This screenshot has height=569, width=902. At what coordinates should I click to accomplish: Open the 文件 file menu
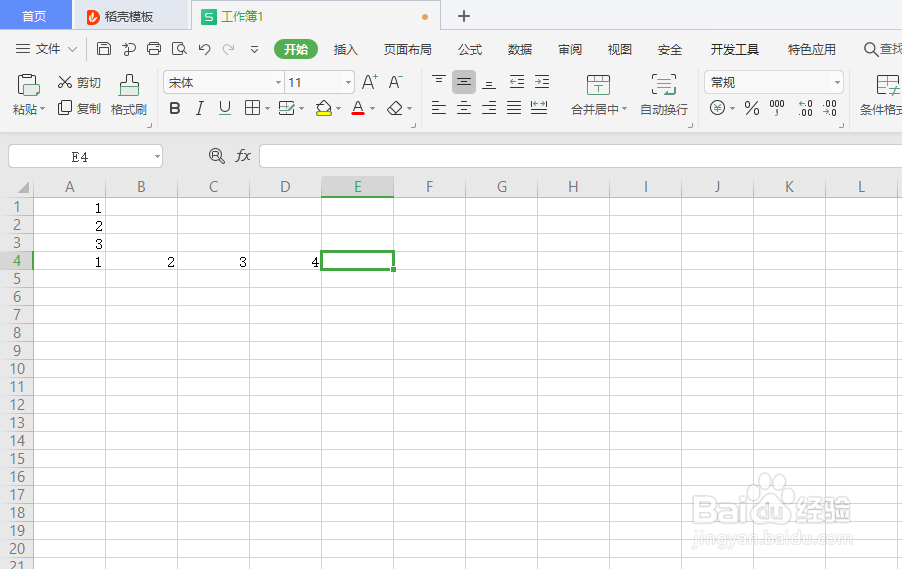(x=46, y=49)
